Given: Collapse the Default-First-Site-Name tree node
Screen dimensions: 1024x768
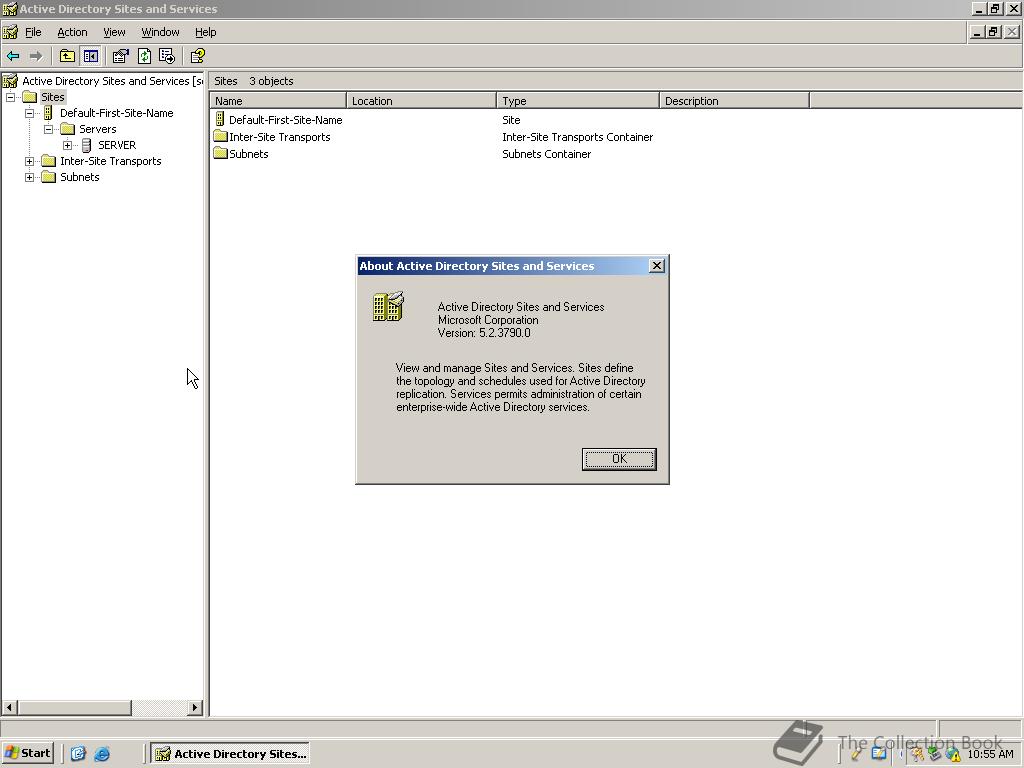Looking at the screenshot, I should [29, 113].
